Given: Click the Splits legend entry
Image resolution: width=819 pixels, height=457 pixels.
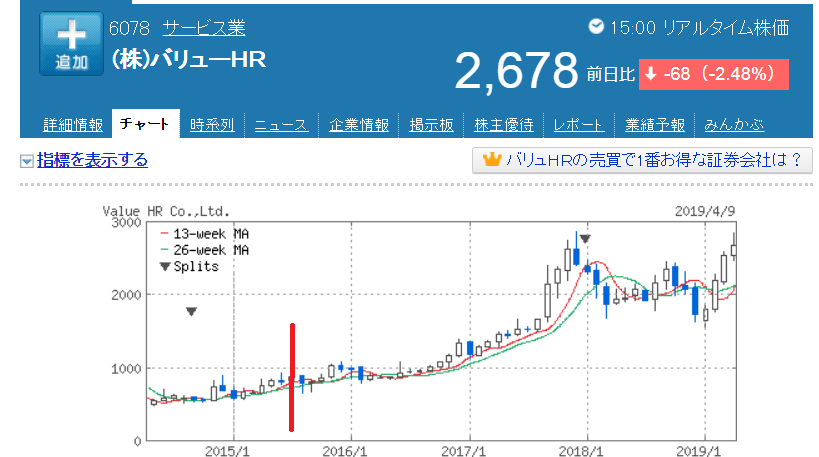Looking at the screenshot, I should pos(189,266).
